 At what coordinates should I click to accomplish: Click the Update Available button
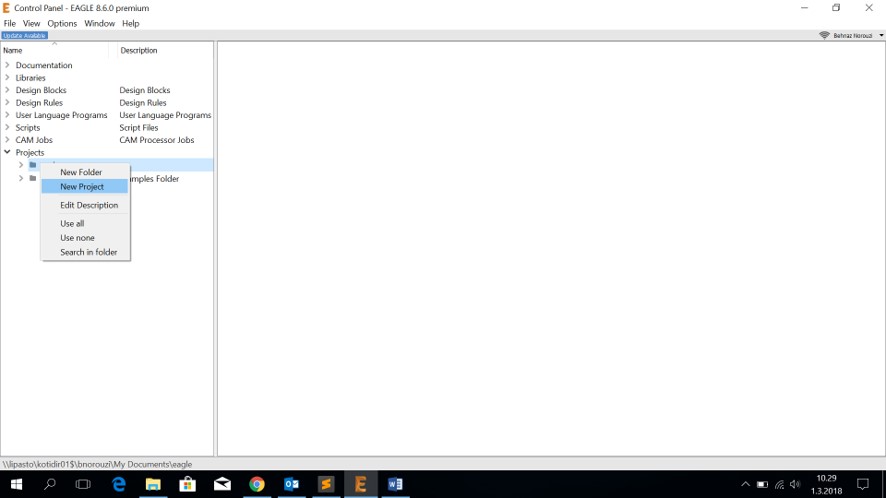click(x=24, y=35)
